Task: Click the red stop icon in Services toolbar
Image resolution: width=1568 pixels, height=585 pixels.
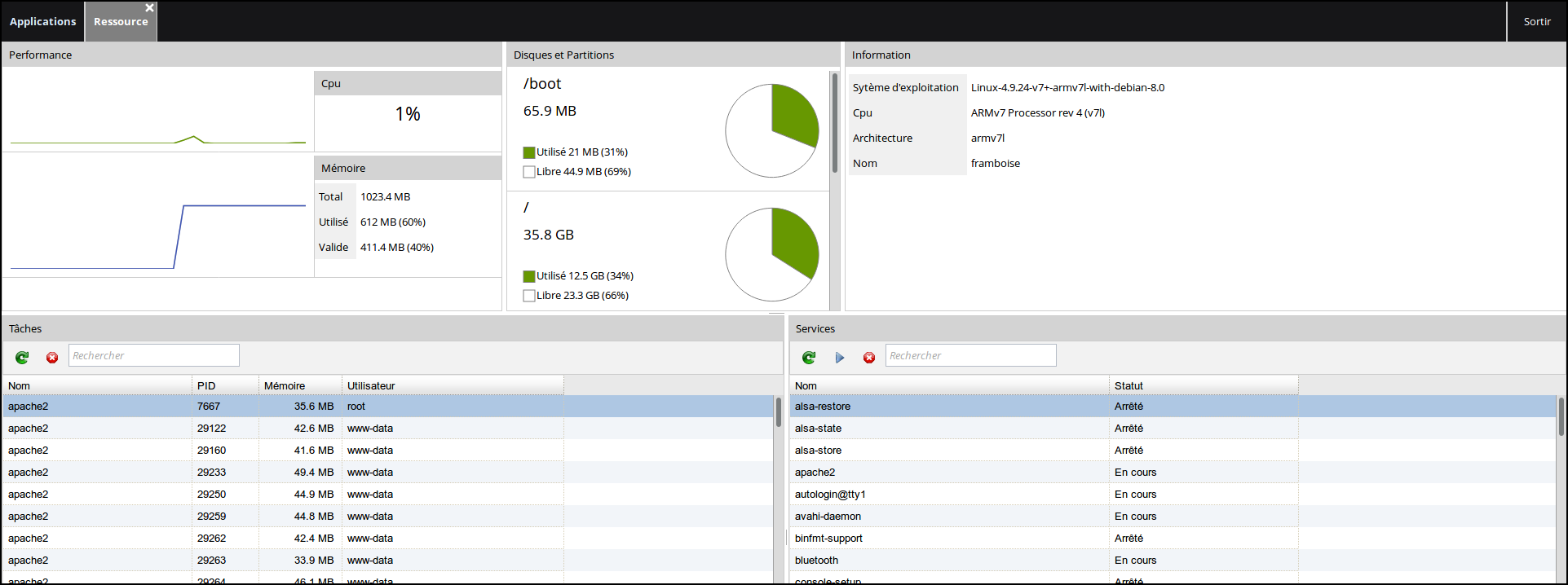Action: [869, 357]
